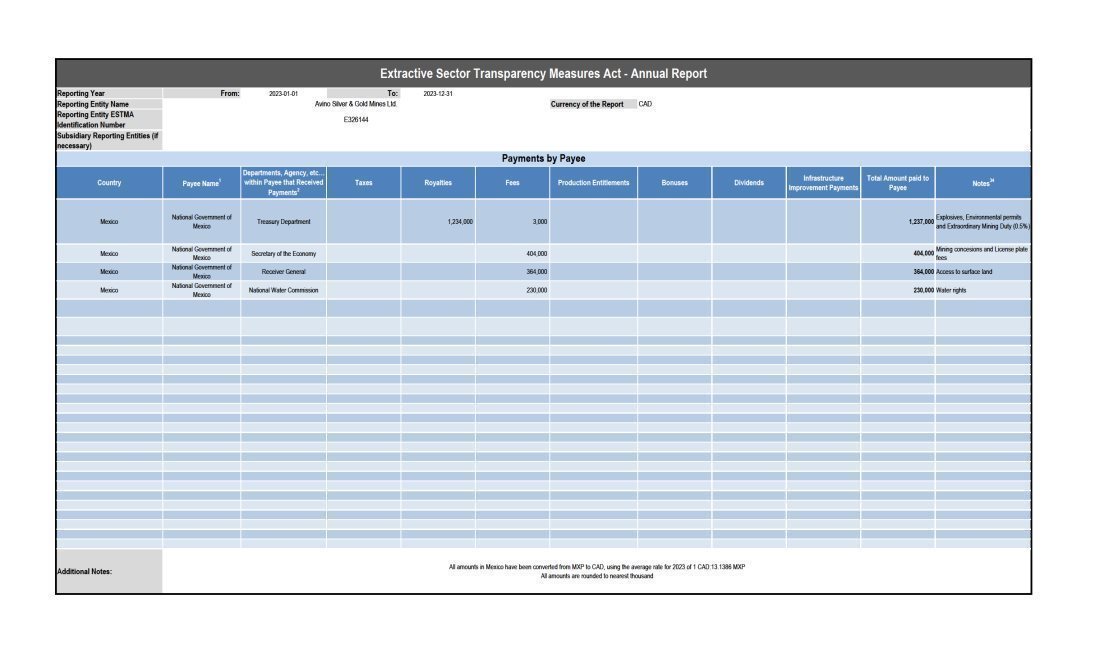The width and height of the screenshot is (1100, 667).
Task: Select the Infrastructure Improvement Payments header
Action: coord(823,183)
